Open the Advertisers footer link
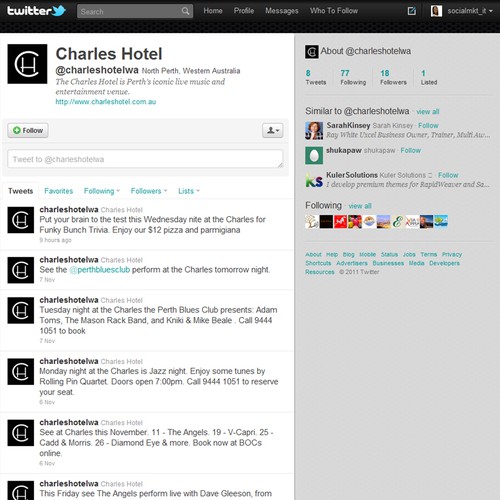 click(x=352, y=263)
